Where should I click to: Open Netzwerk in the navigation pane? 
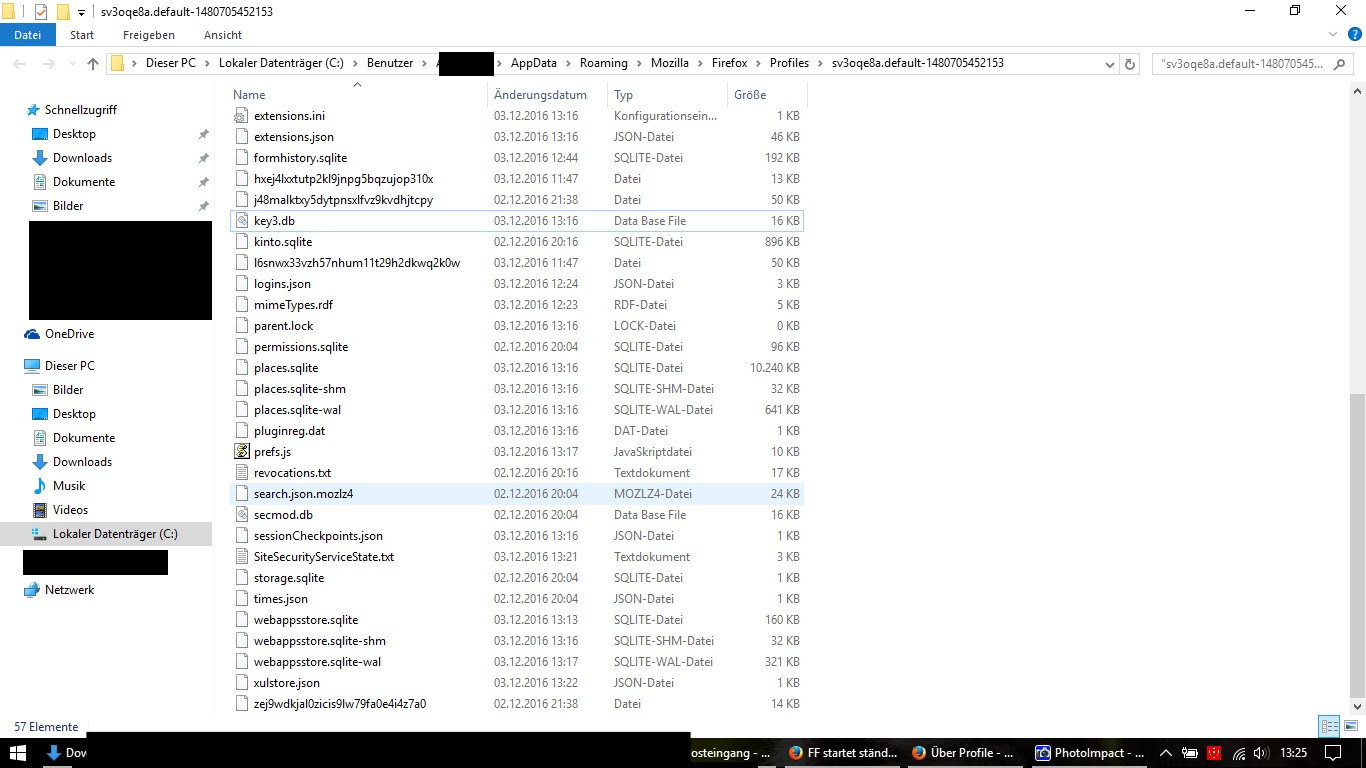(x=69, y=590)
